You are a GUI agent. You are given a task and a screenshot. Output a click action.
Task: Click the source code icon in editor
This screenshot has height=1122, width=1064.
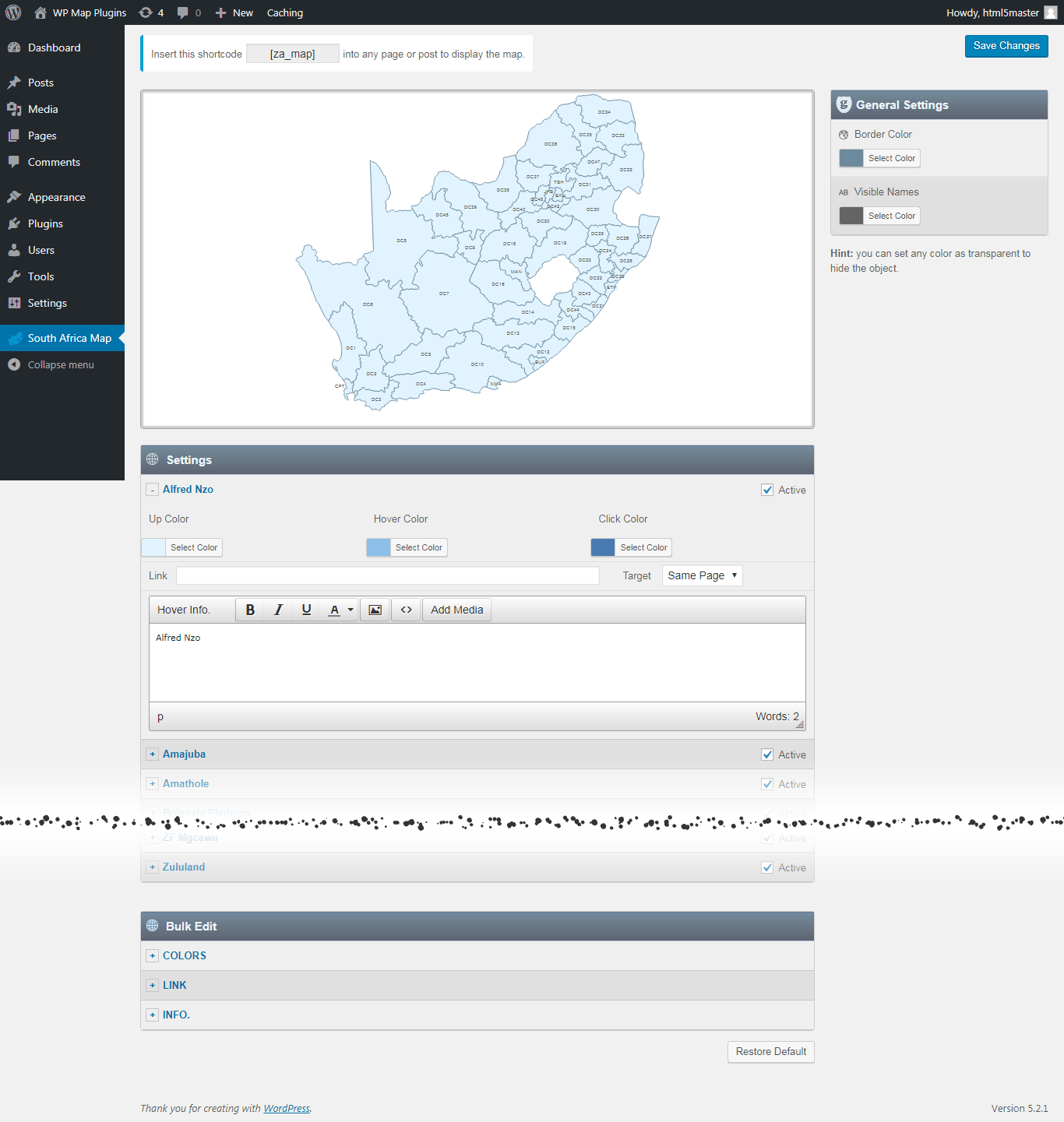pos(406,610)
